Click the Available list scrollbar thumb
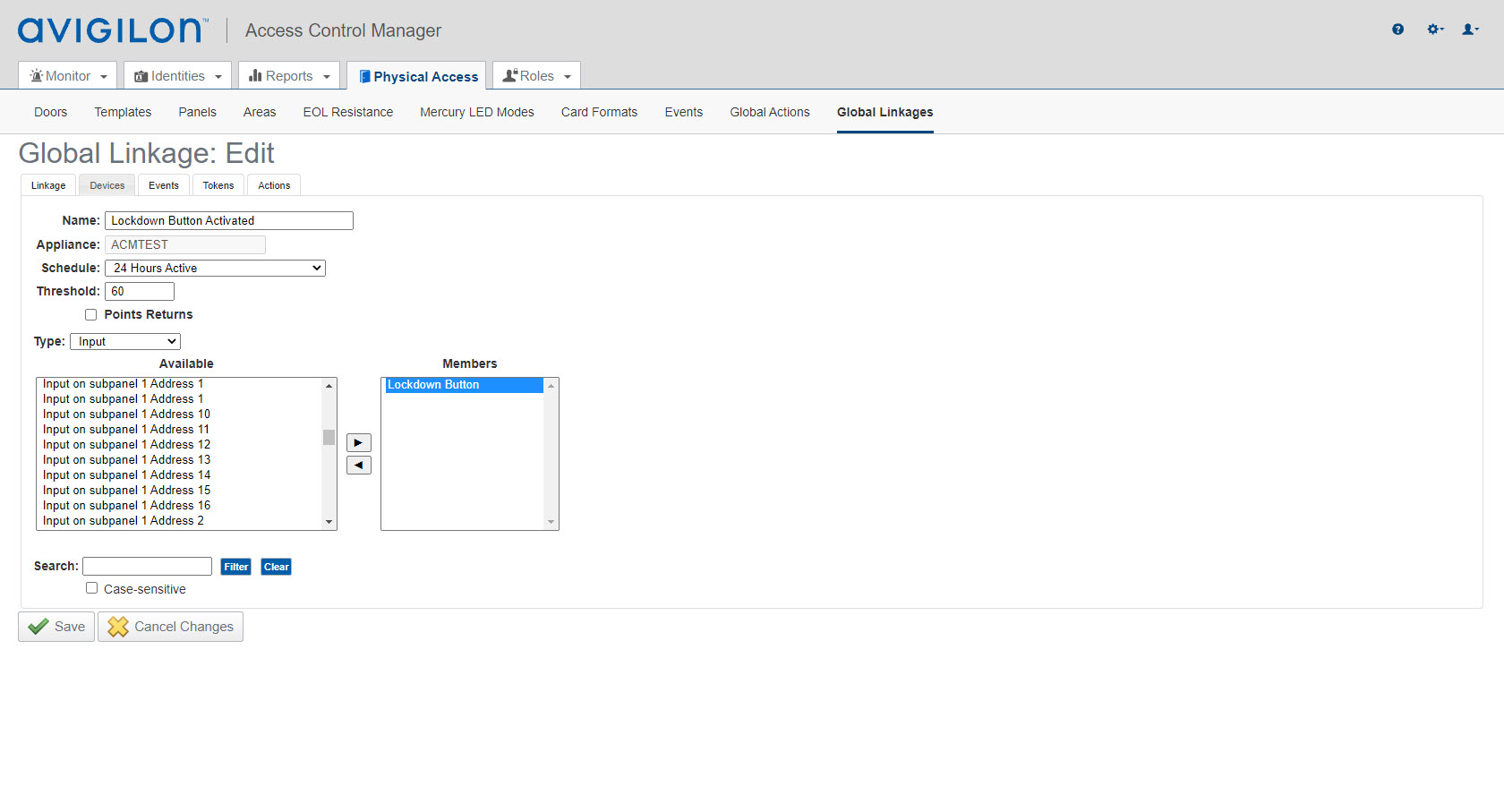 (329, 438)
